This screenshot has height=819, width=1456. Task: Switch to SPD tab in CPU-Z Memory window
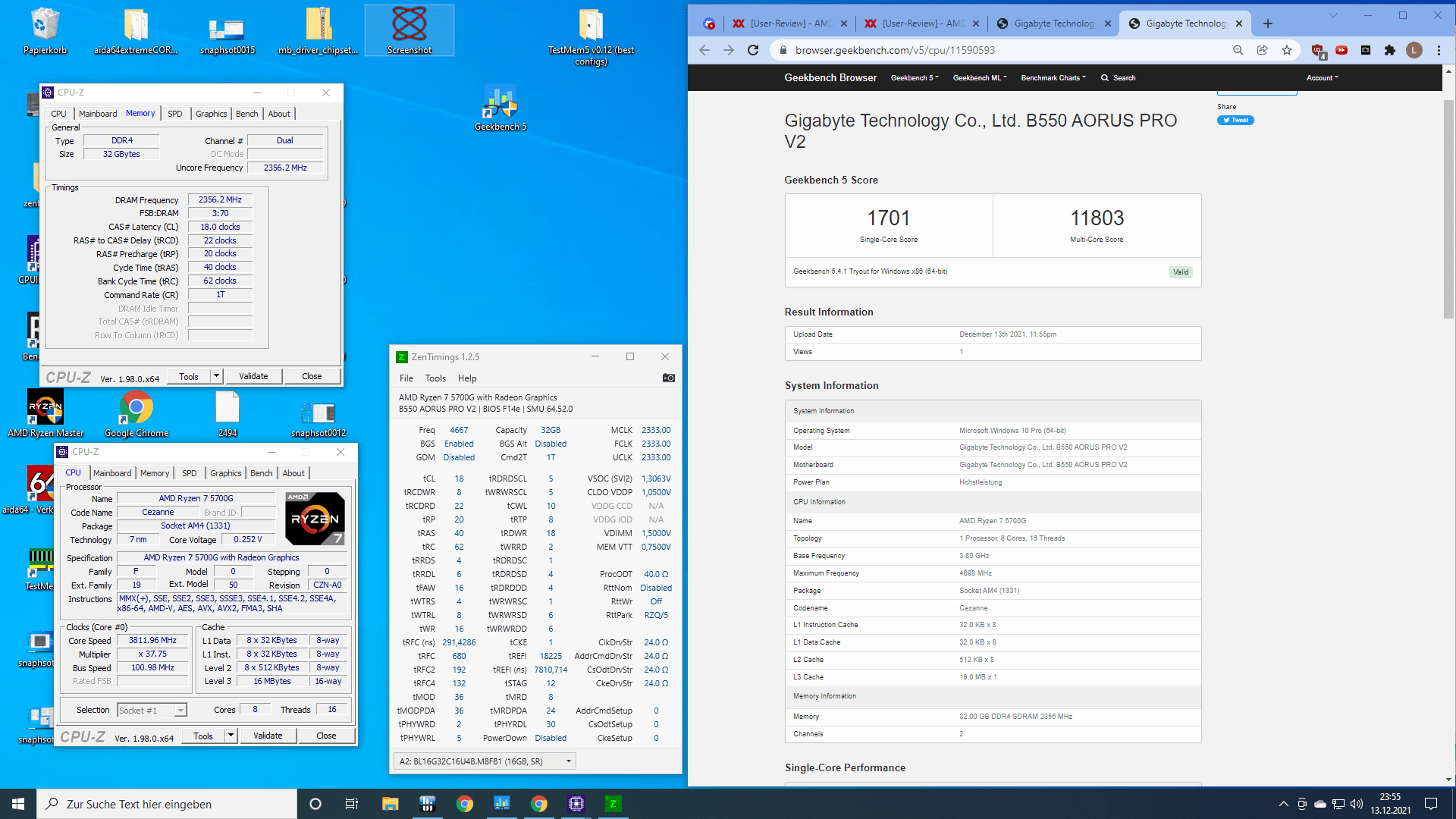(174, 114)
